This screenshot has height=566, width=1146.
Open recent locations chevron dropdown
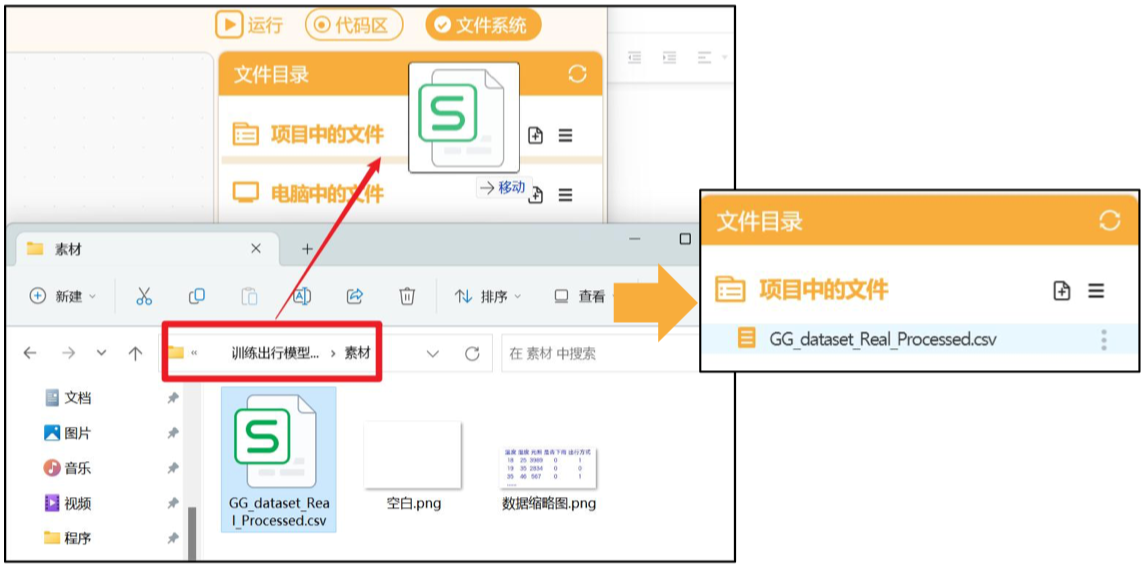click(x=102, y=353)
